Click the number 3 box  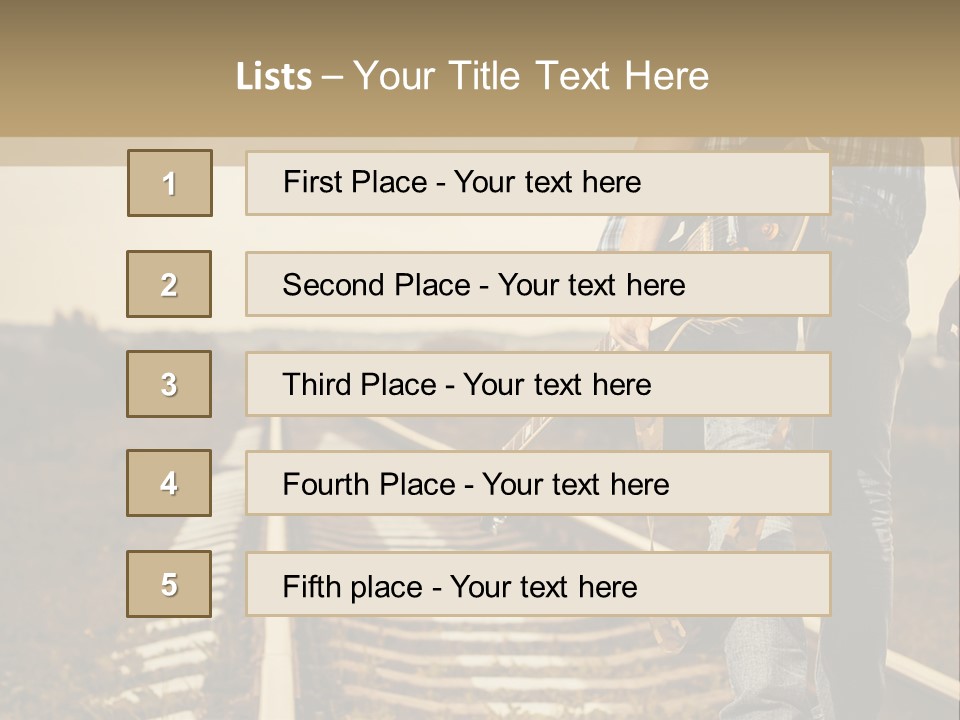pyautogui.click(x=169, y=384)
